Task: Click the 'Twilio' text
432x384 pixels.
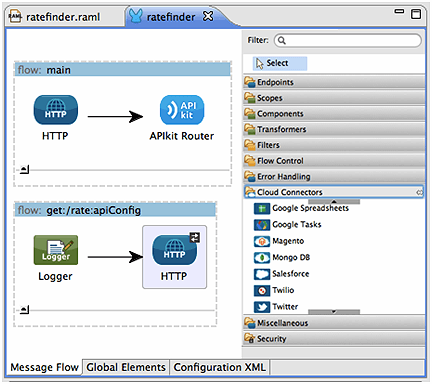Action: 283,290
